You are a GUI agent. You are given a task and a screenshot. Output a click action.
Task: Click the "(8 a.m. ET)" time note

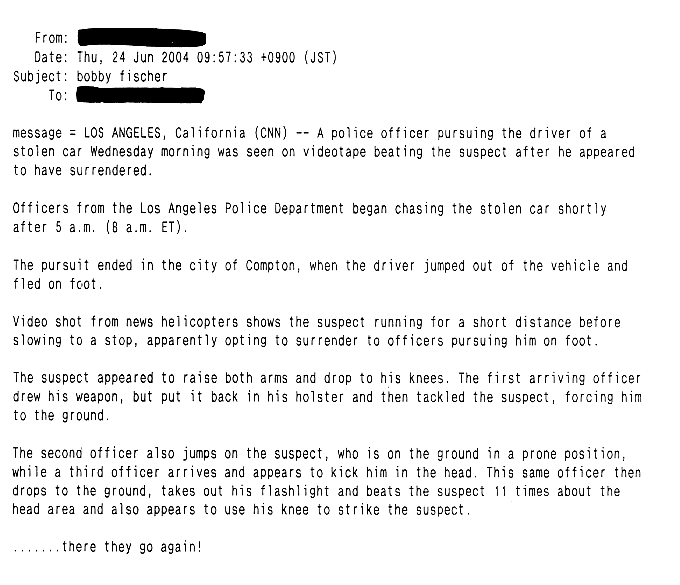tap(147, 228)
